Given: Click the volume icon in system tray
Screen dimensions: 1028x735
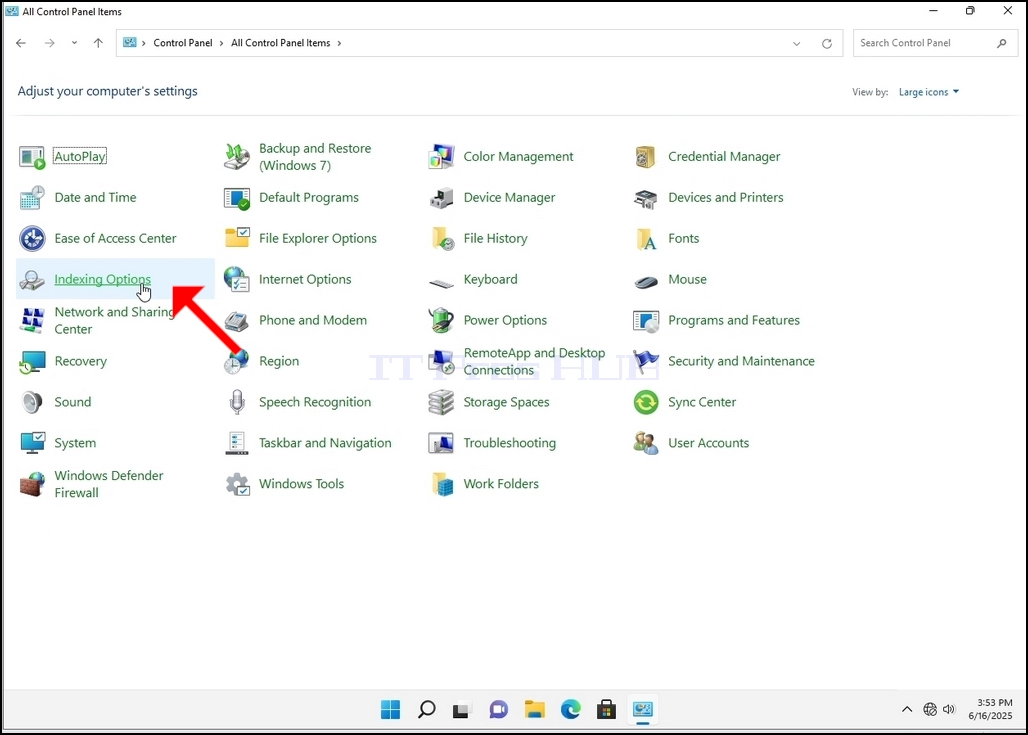Looking at the screenshot, I should click(x=949, y=709).
